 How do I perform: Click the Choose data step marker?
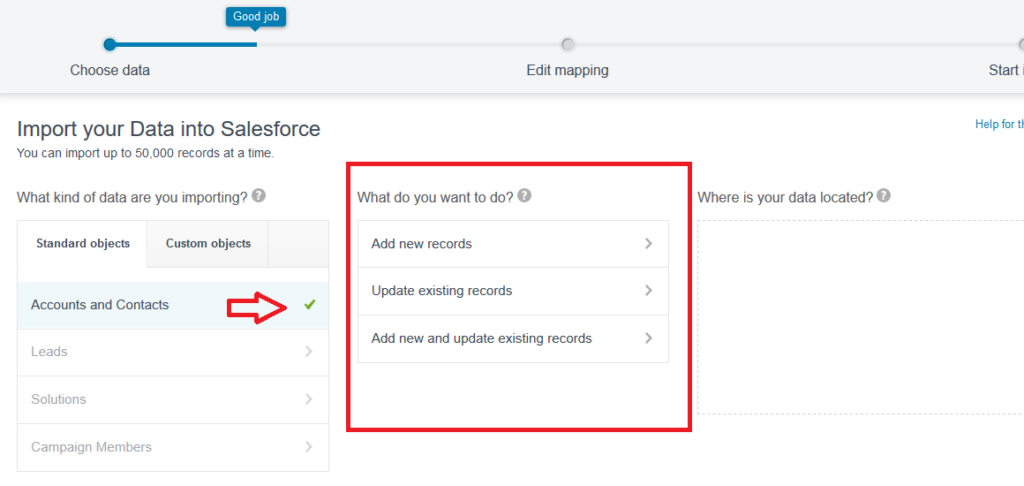point(110,44)
